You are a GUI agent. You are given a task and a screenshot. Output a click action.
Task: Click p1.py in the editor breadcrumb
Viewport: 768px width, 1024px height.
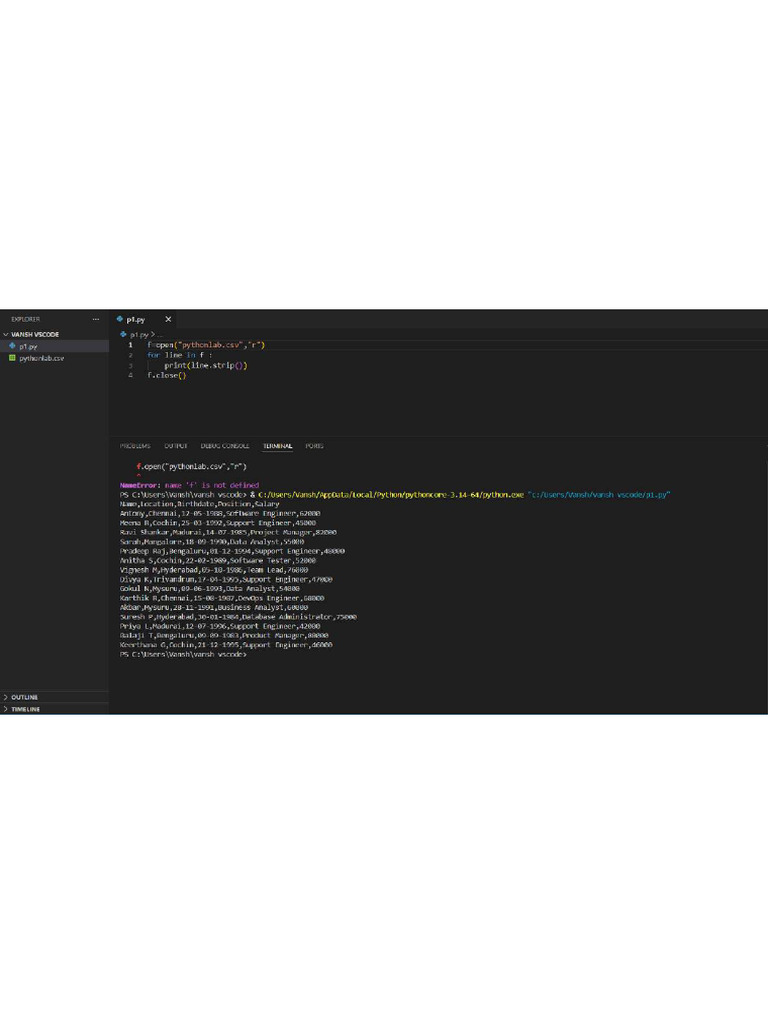point(138,334)
